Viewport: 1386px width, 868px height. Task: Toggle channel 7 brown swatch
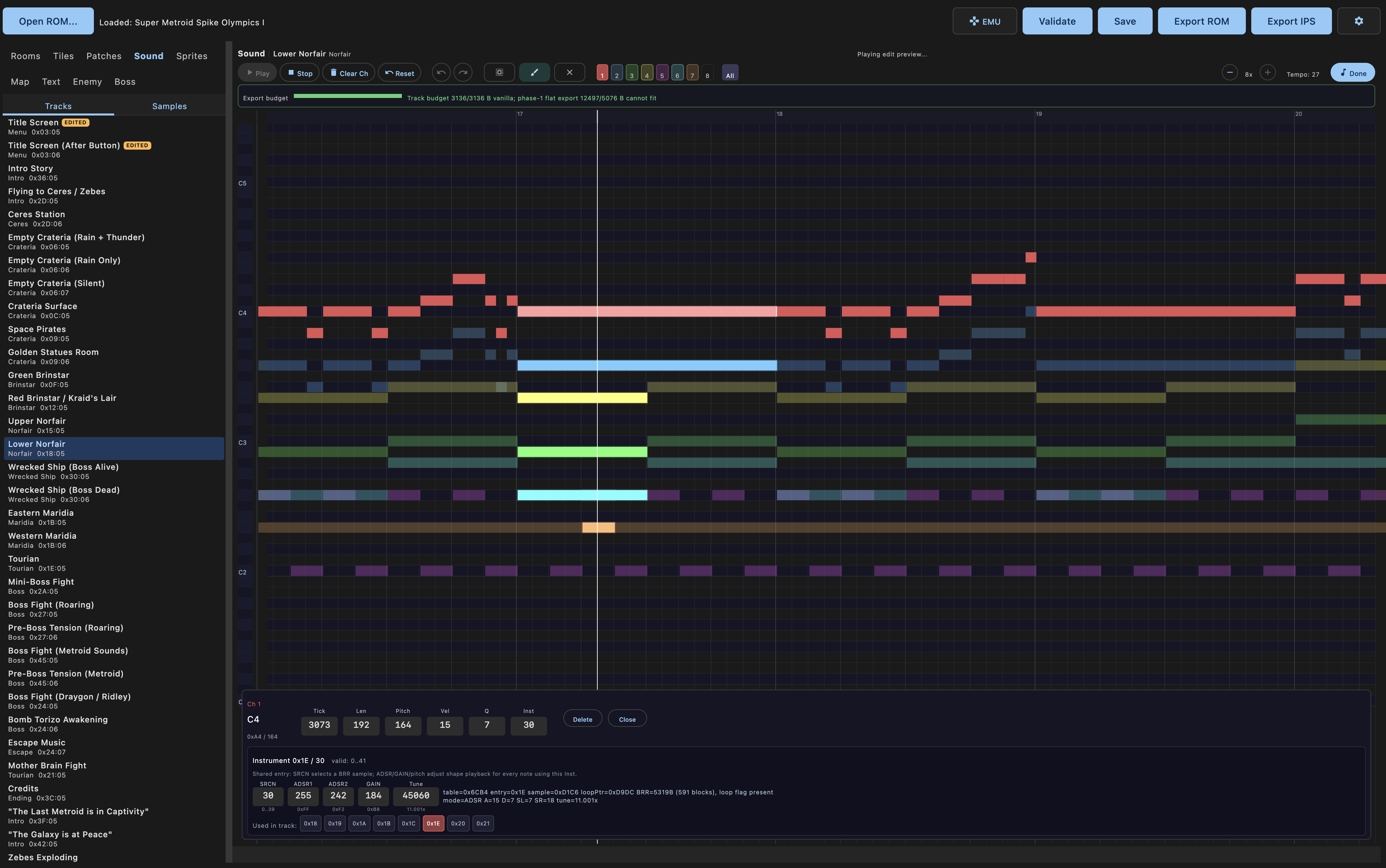pyautogui.click(x=692, y=73)
